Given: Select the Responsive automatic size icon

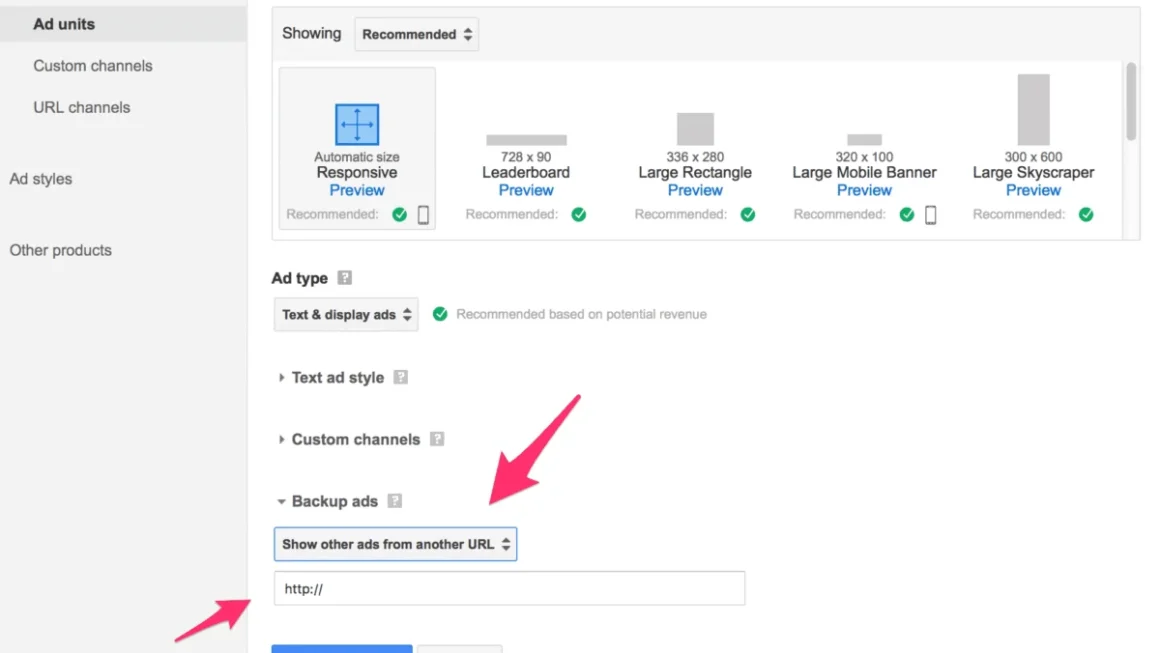Looking at the screenshot, I should pyautogui.click(x=357, y=124).
